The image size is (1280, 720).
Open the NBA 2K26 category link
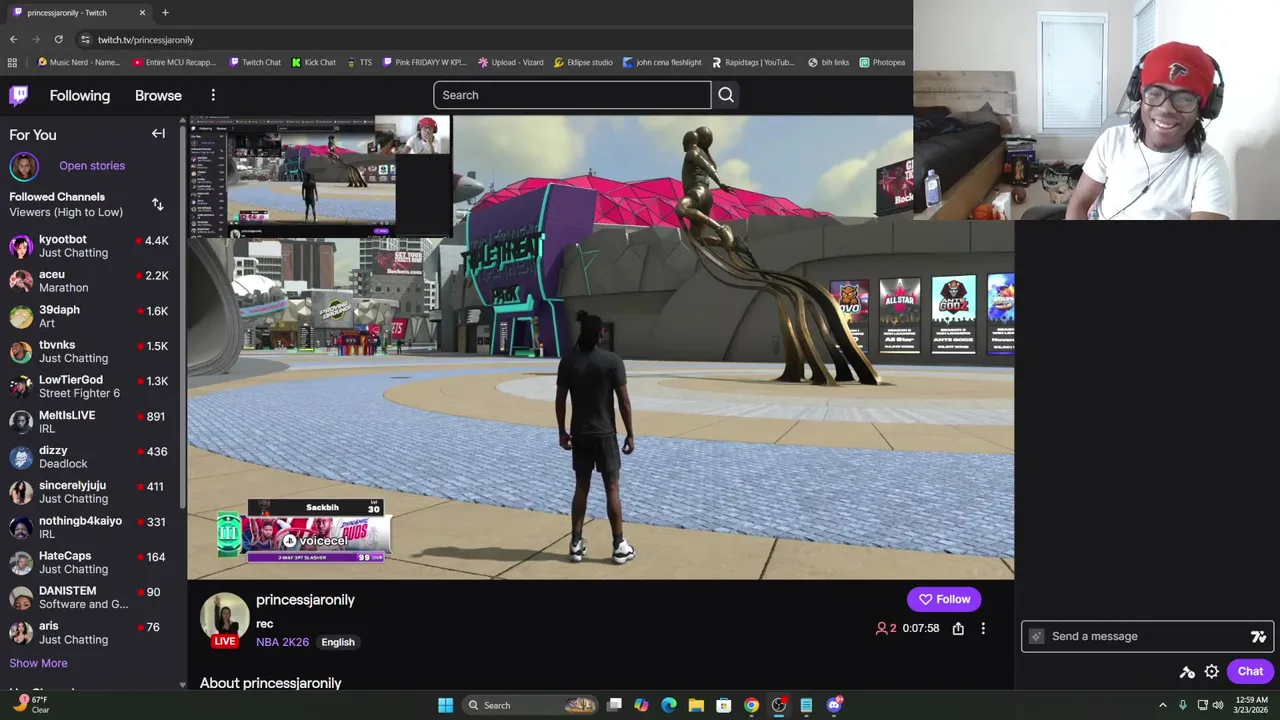pyautogui.click(x=282, y=642)
